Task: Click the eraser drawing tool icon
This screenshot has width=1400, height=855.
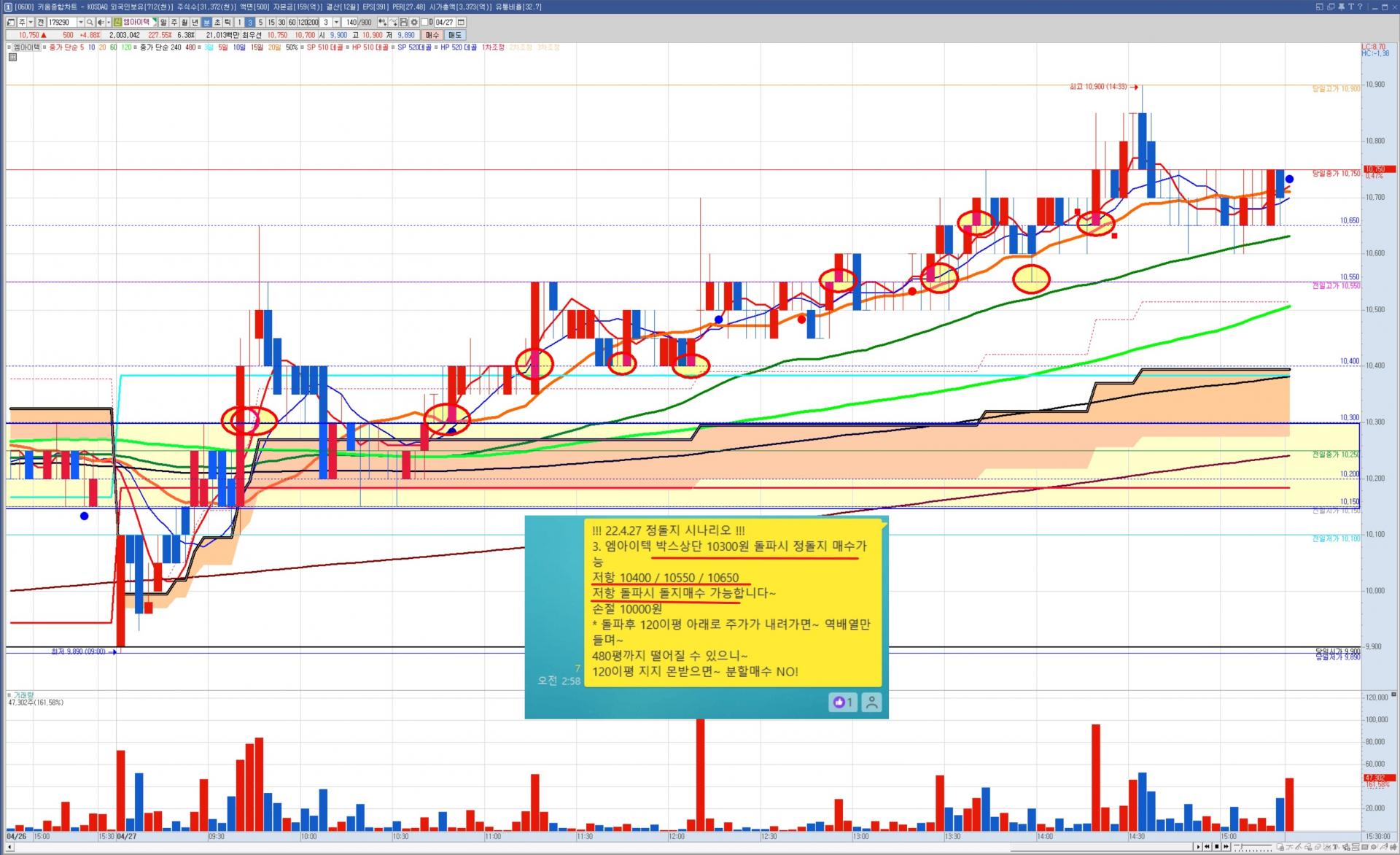Action: 1318,847
